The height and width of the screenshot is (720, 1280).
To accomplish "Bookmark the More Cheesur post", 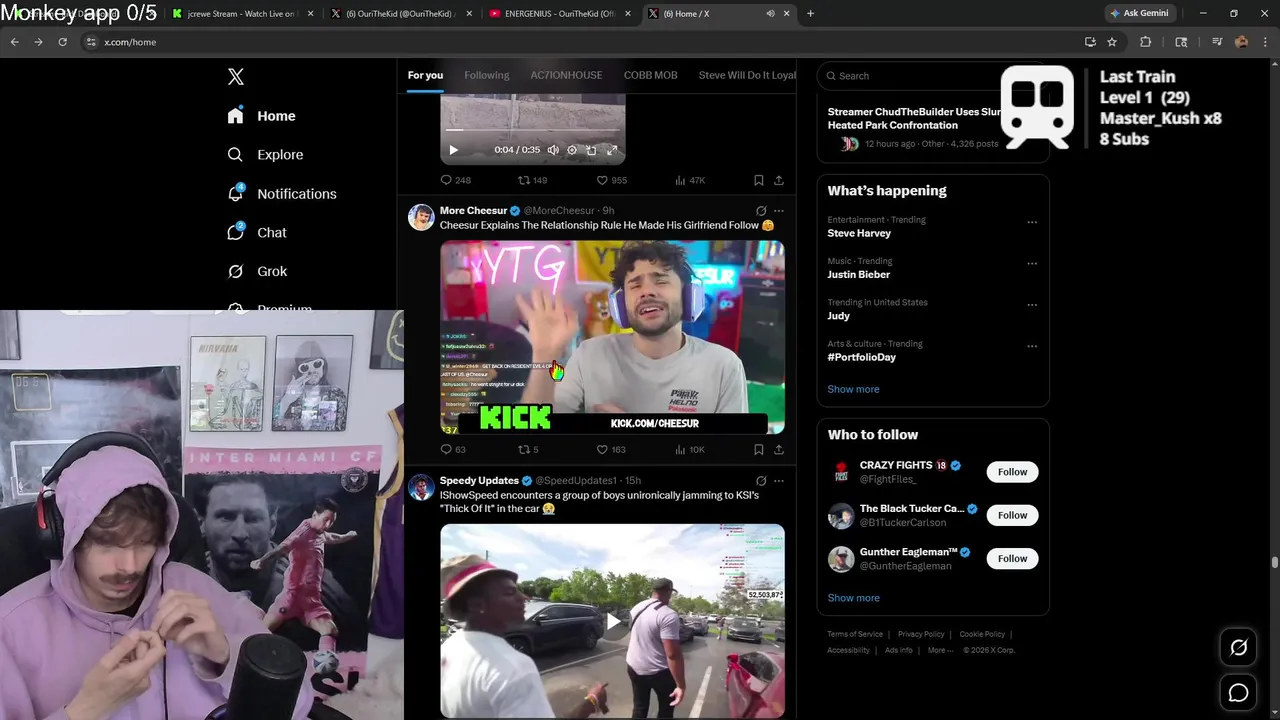I will pyautogui.click(x=759, y=450).
